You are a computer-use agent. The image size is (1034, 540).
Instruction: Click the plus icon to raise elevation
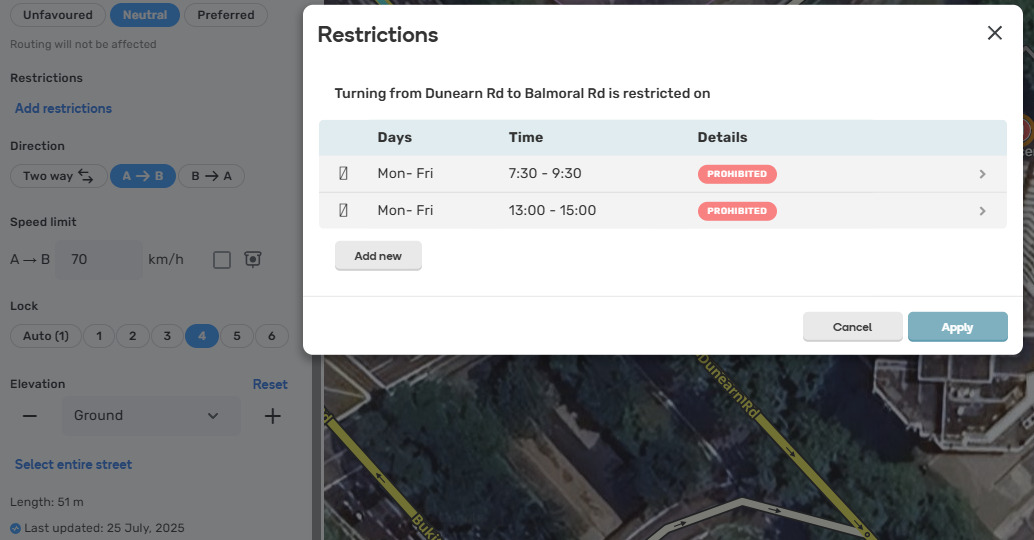272,416
